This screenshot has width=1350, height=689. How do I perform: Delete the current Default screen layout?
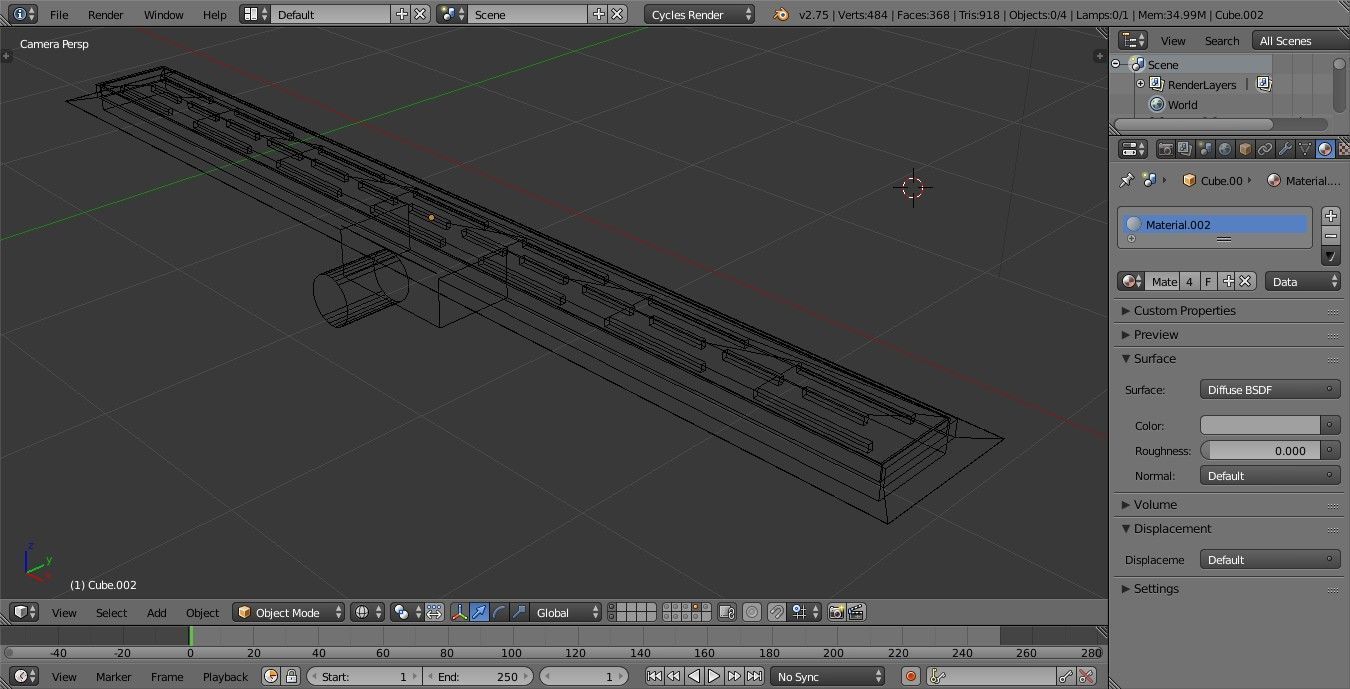pyautogui.click(x=420, y=14)
